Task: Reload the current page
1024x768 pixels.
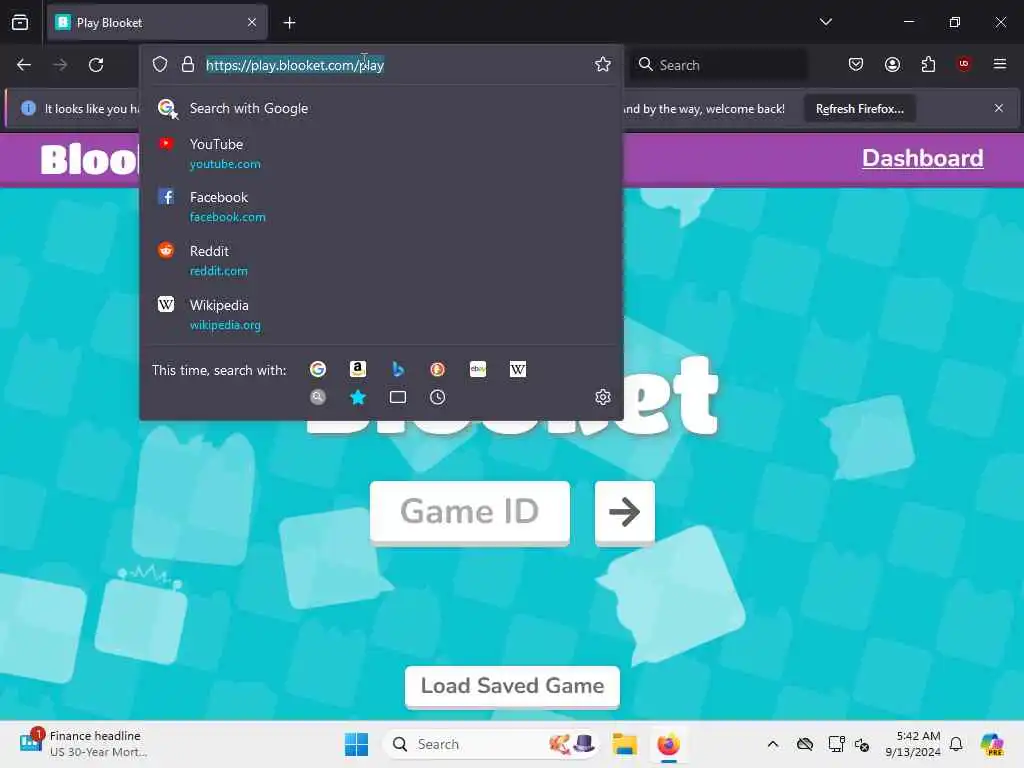Action: pyautogui.click(x=96, y=65)
